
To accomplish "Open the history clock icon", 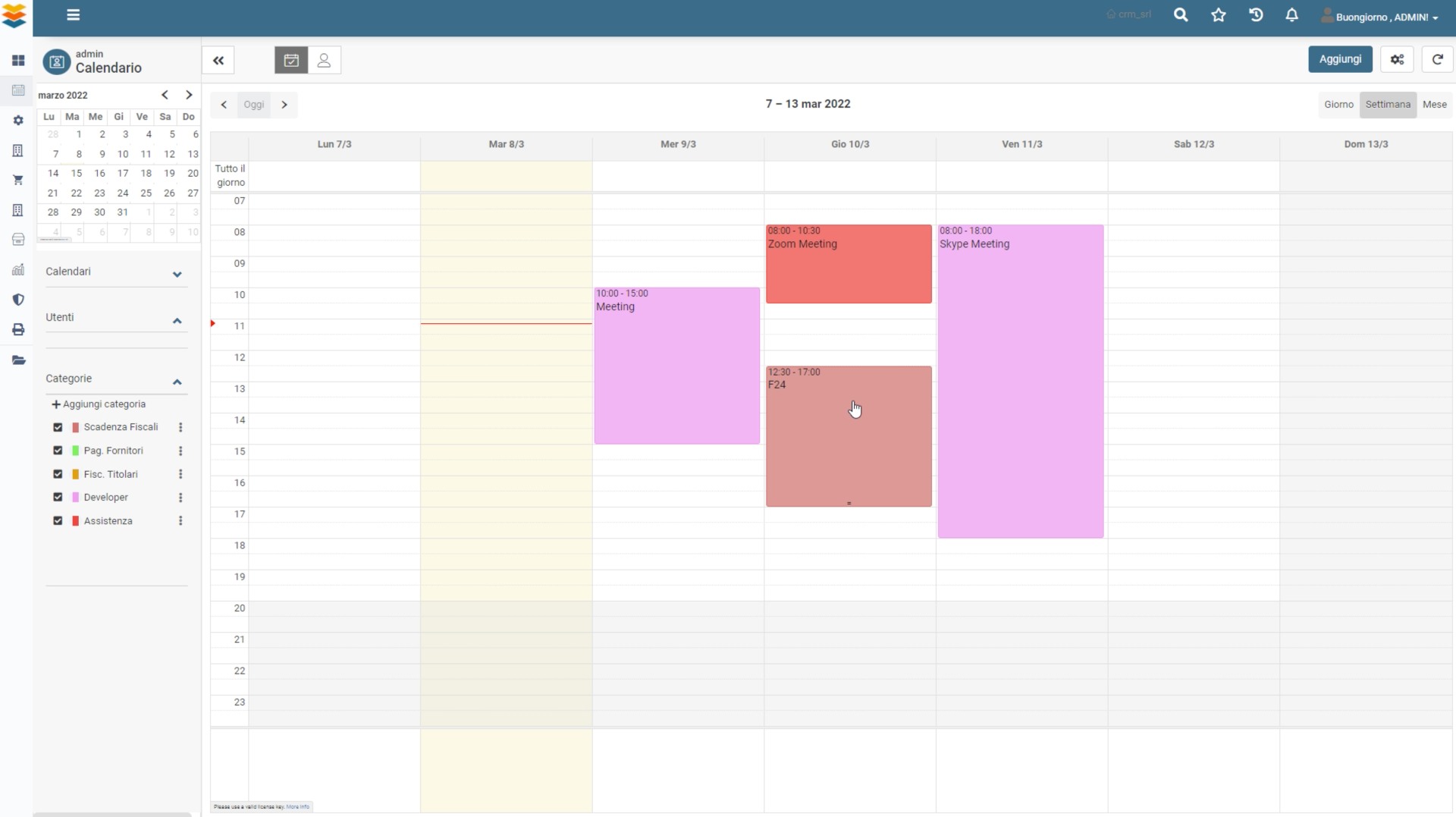I will click(1256, 15).
